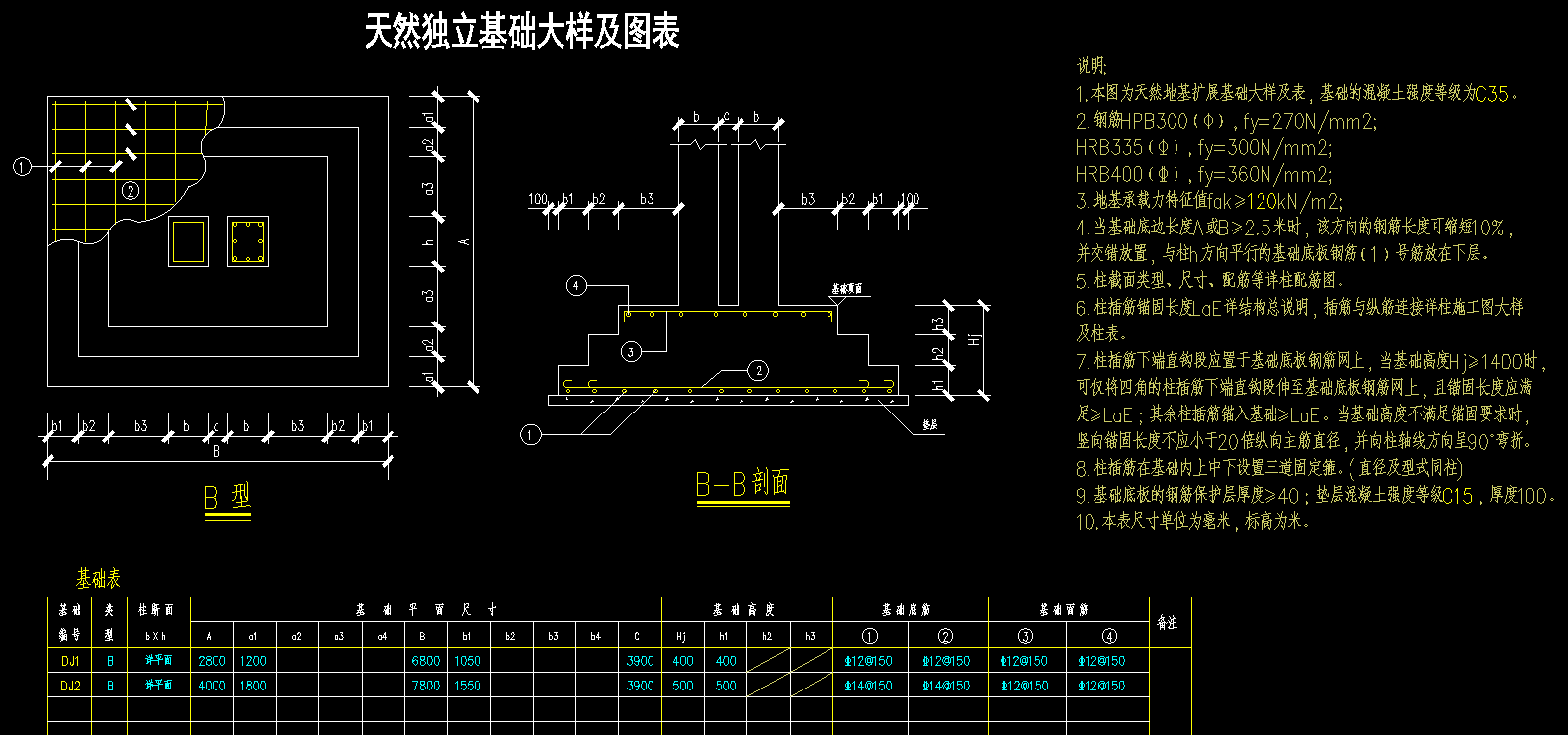Click the 基础高度 header
This screenshot has width=1568, height=735.
pyautogui.click(x=745, y=610)
